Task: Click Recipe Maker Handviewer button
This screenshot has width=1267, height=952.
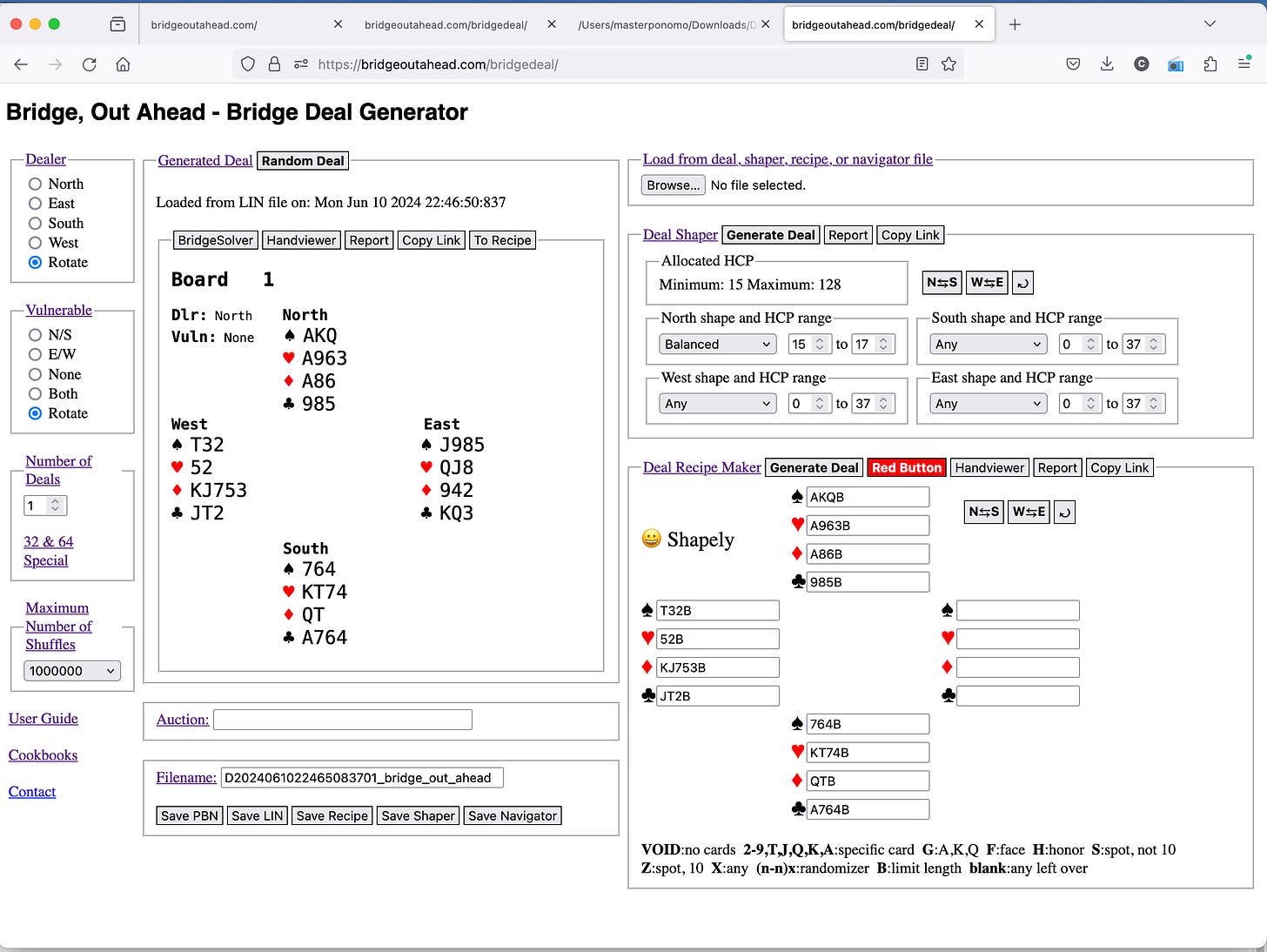Action: (989, 467)
